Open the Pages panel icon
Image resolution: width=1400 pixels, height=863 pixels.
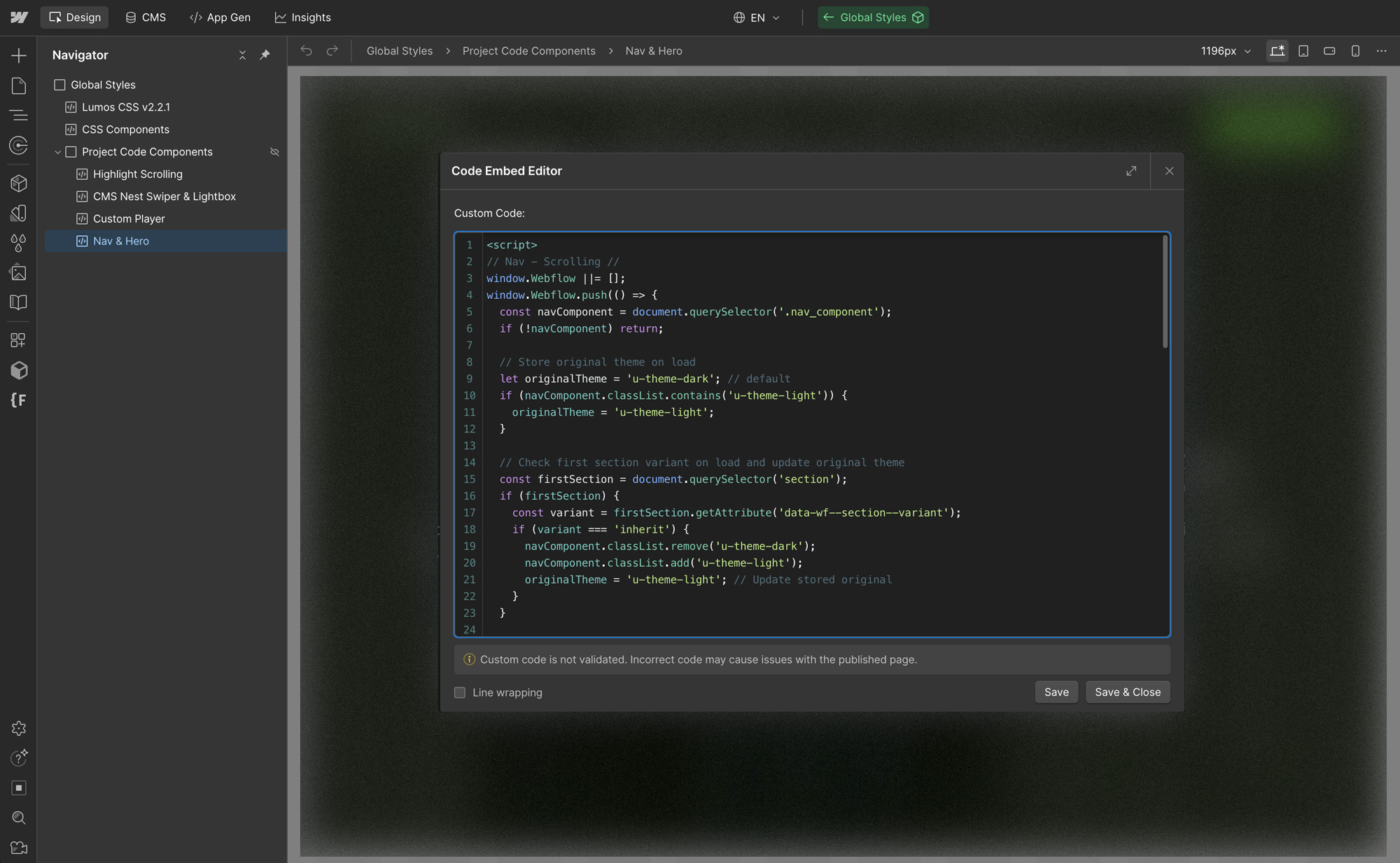(x=19, y=85)
